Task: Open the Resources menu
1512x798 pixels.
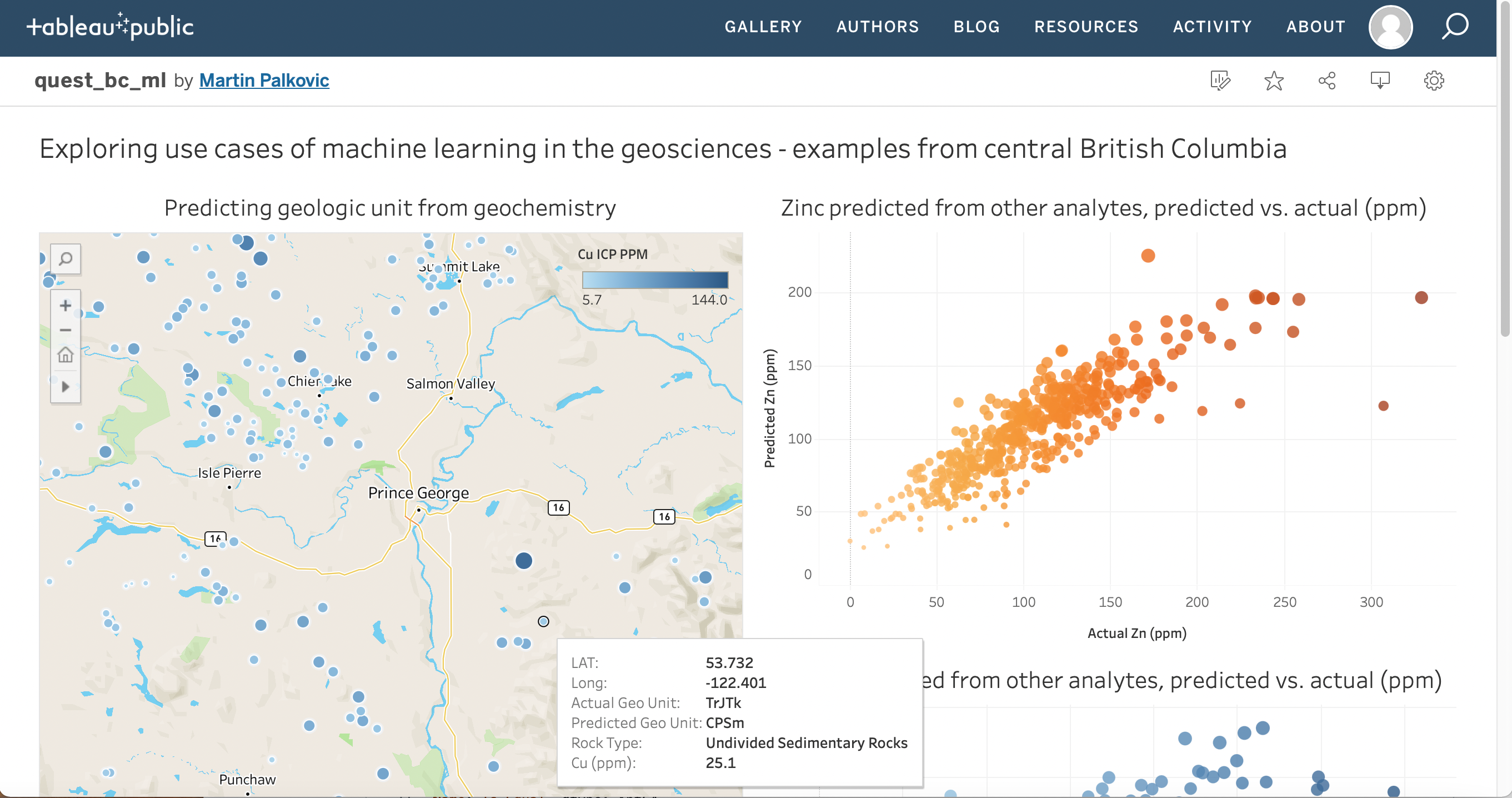Action: 1086,27
